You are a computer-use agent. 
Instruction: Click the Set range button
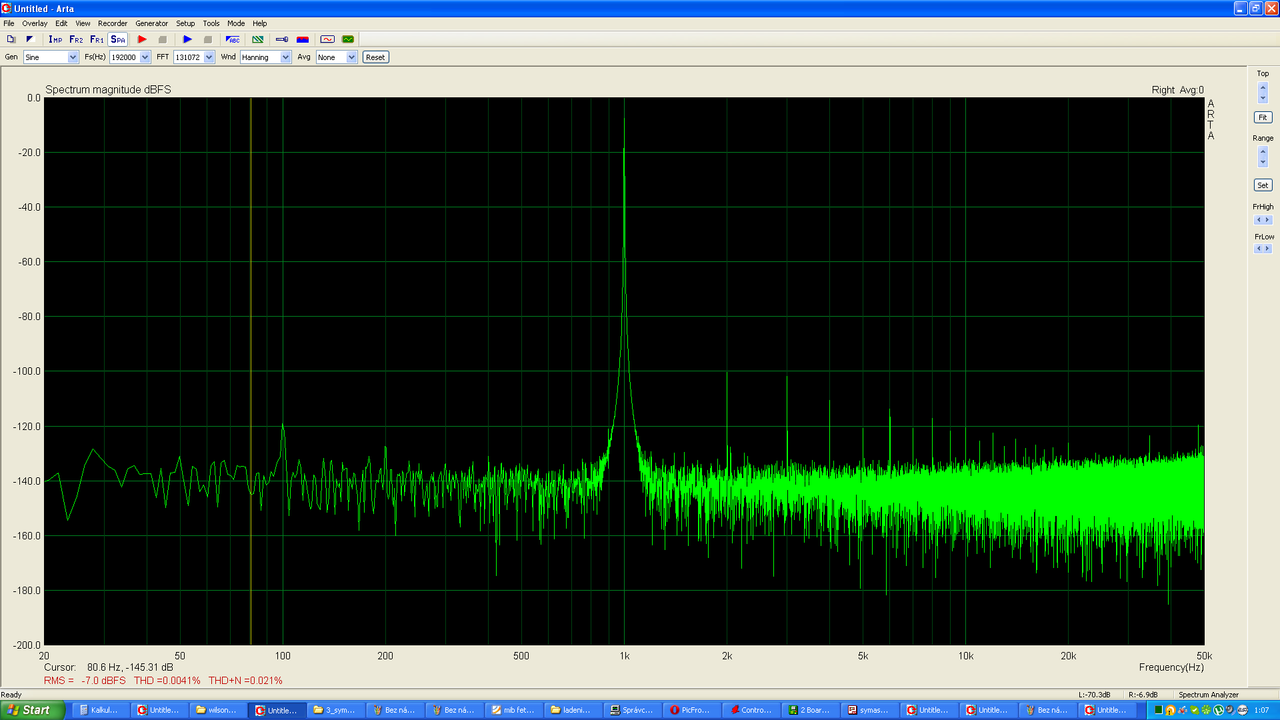point(1263,185)
